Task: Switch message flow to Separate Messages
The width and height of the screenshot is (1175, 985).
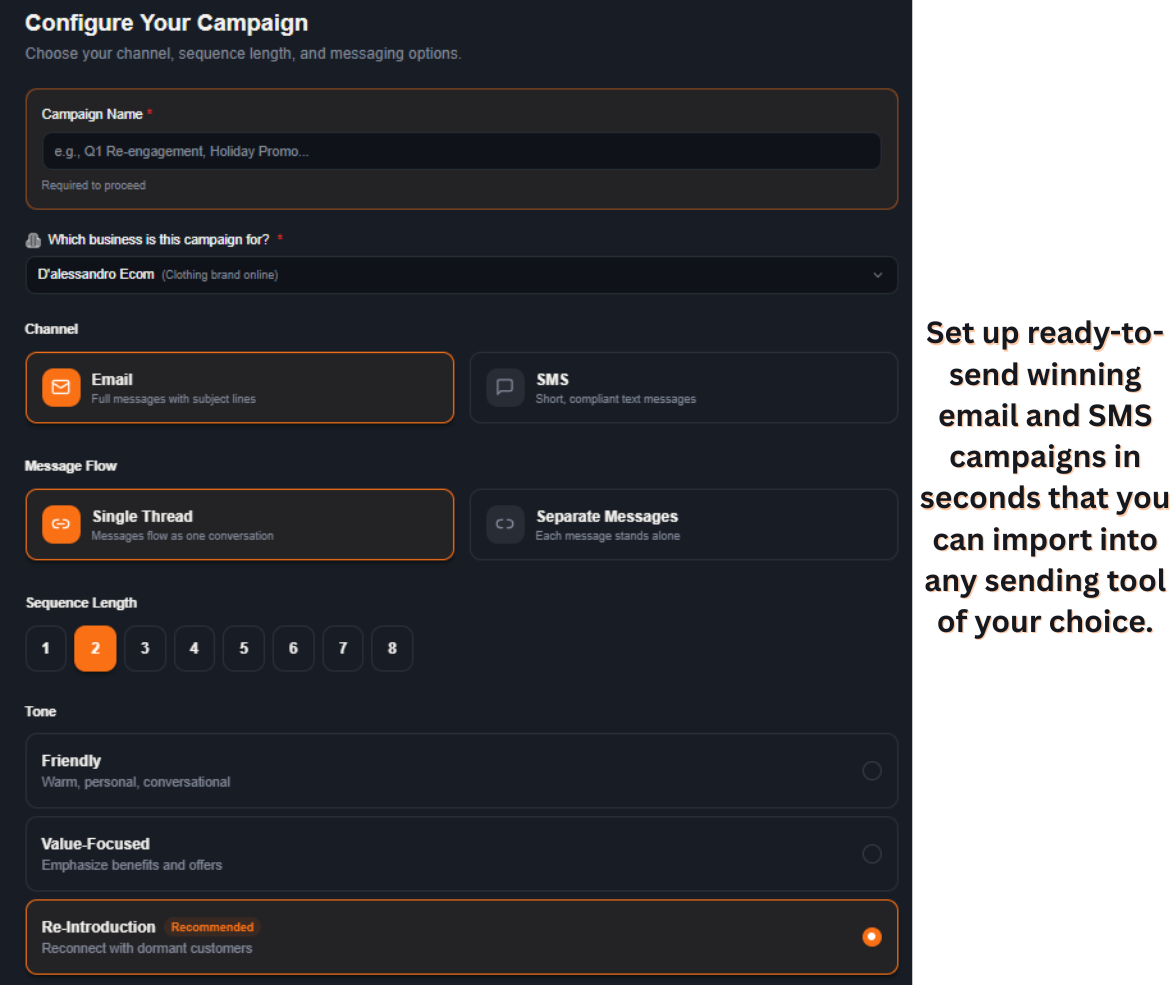Action: tap(683, 524)
